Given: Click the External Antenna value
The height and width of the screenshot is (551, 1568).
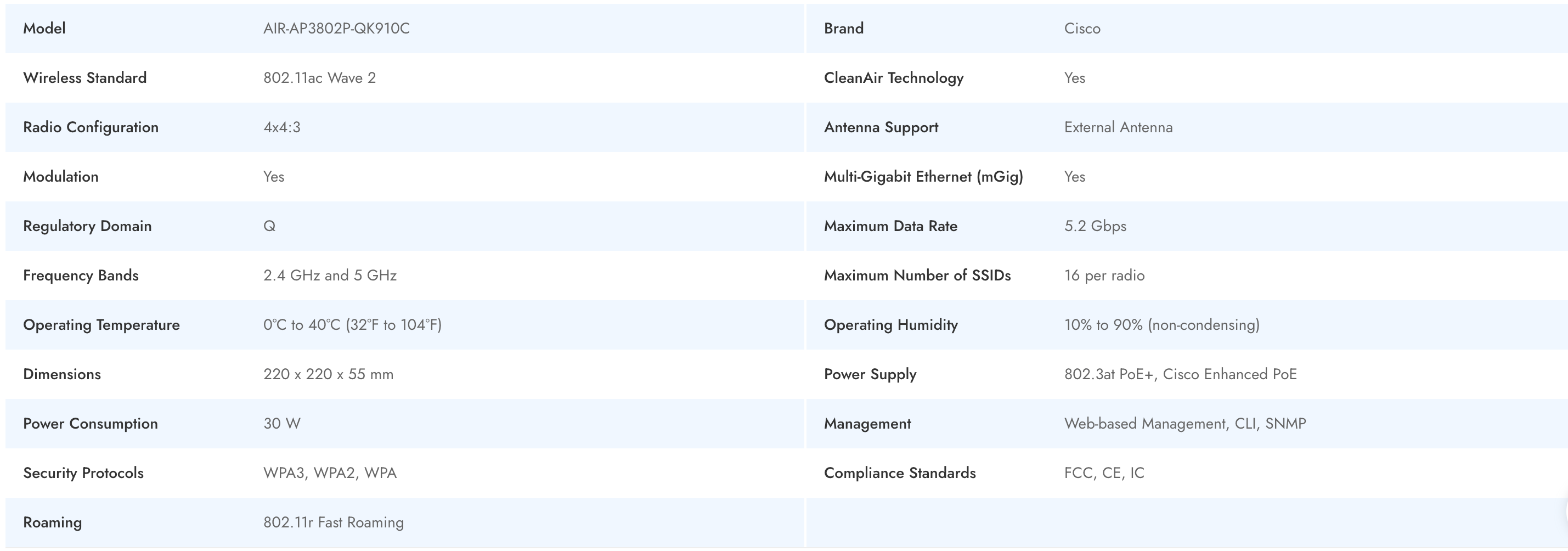Looking at the screenshot, I should [1118, 127].
